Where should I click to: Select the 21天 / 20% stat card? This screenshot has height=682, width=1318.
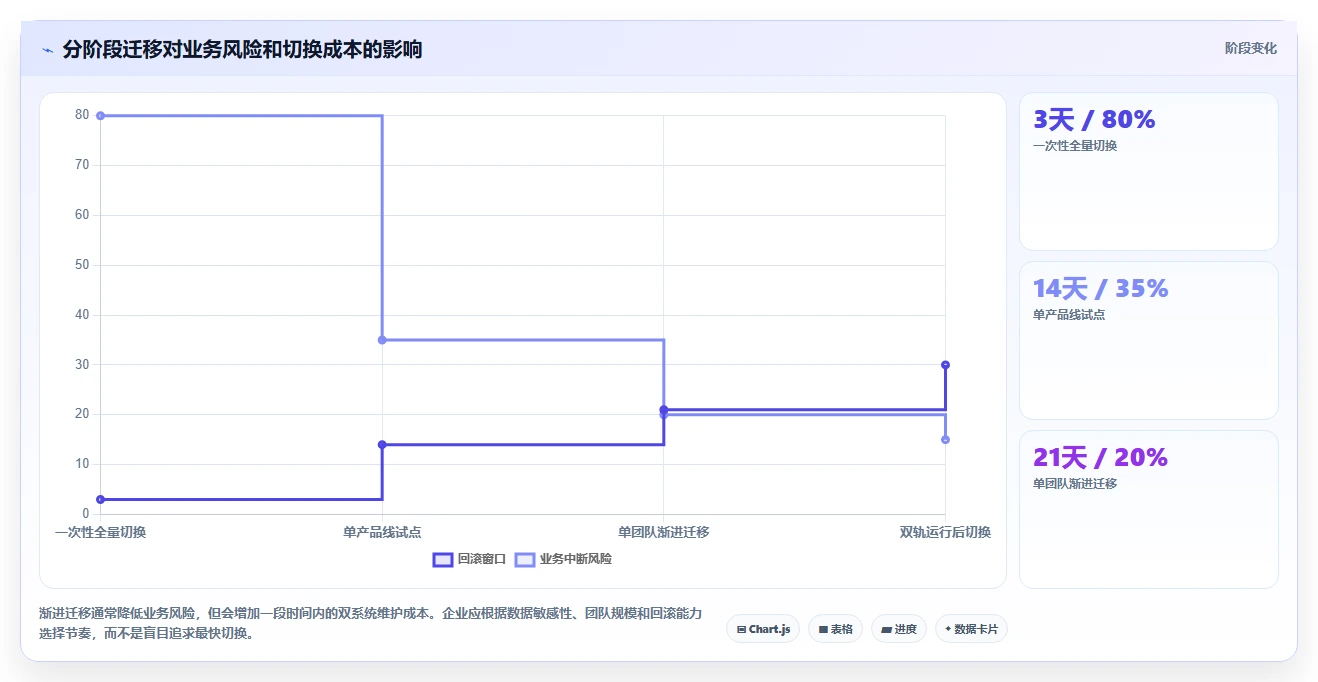[x=1148, y=509]
